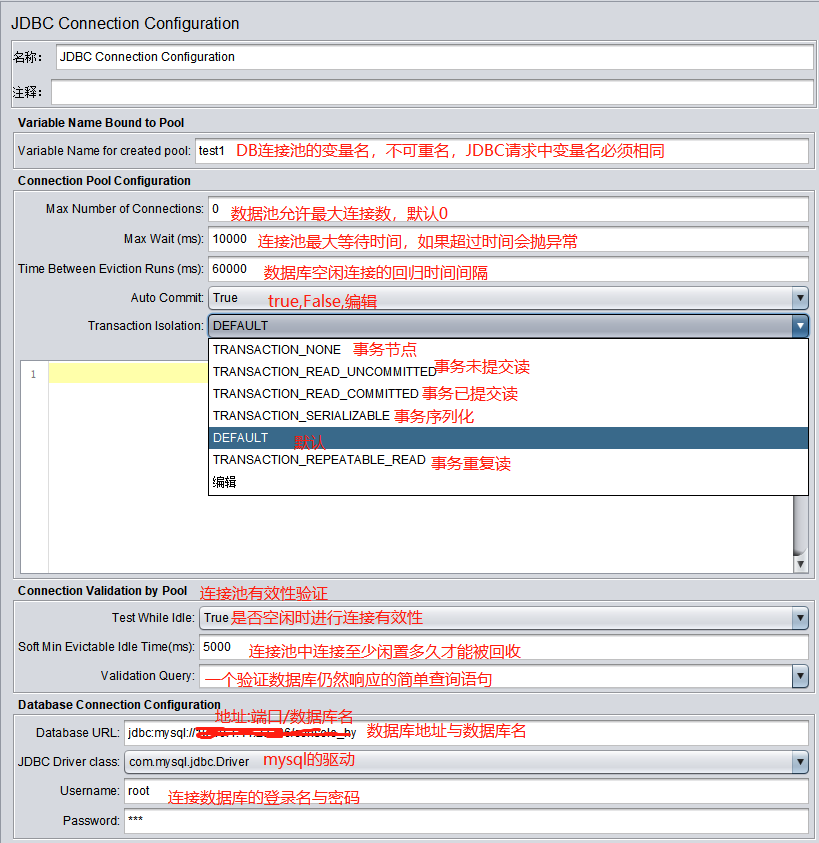Edit the Variable Name for created pool field
Viewport: 819px width, 843px height.
(x=501, y=151)
